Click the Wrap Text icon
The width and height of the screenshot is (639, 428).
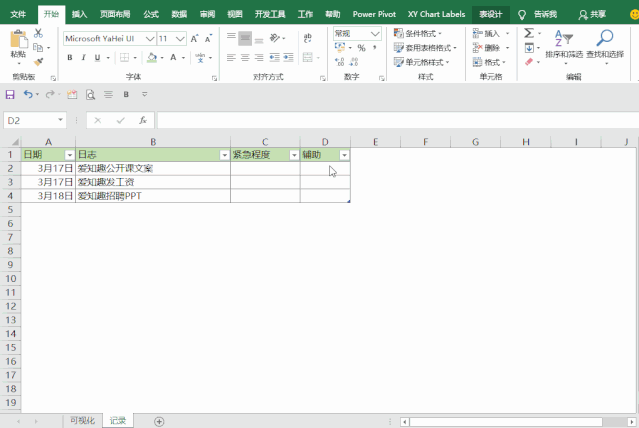[308, 38]
